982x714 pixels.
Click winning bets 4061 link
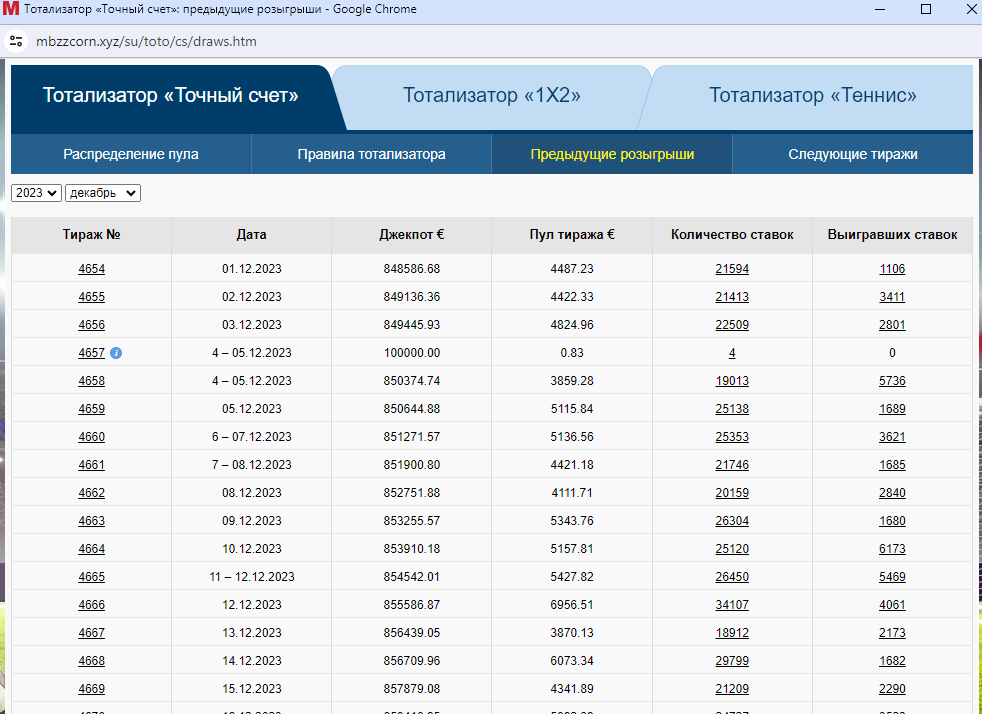tap(892, 605)
